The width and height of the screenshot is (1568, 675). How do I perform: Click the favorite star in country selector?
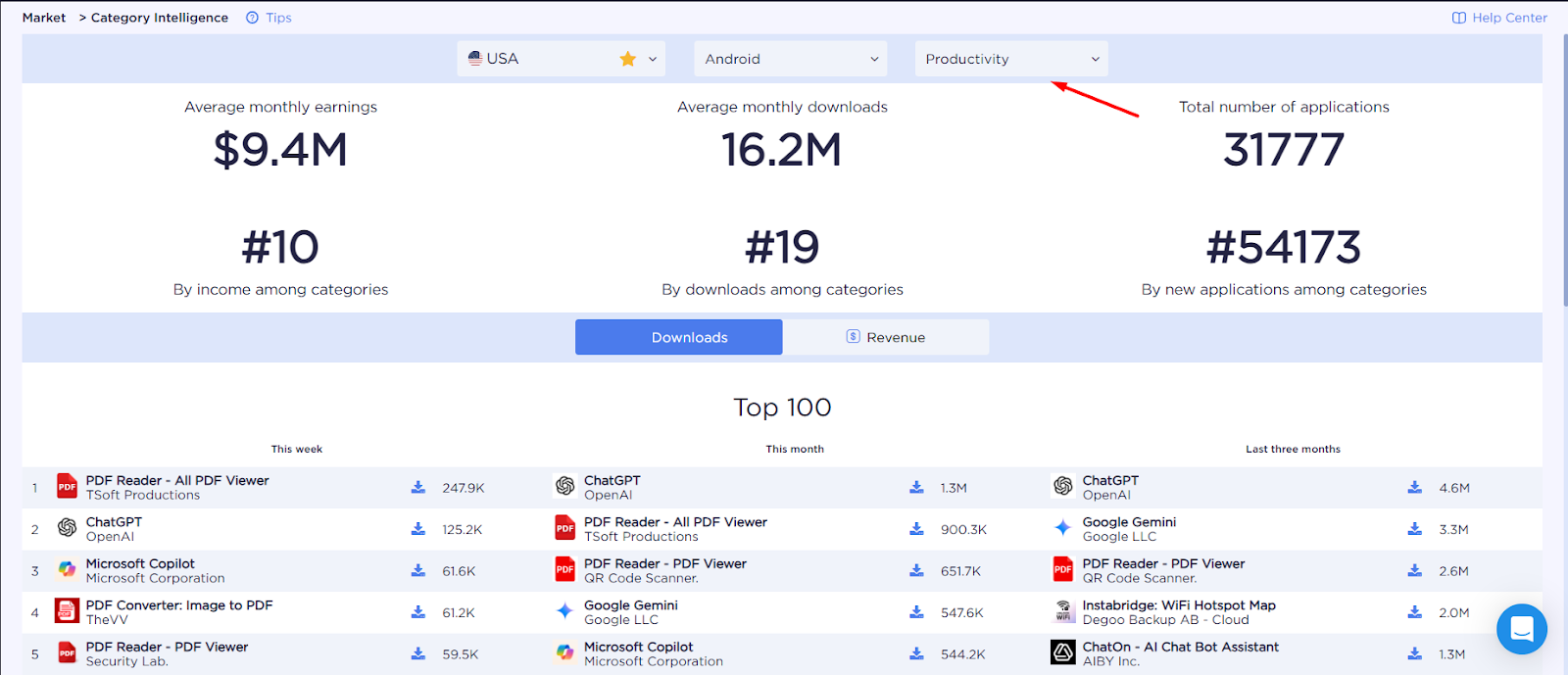pos(628,59)
